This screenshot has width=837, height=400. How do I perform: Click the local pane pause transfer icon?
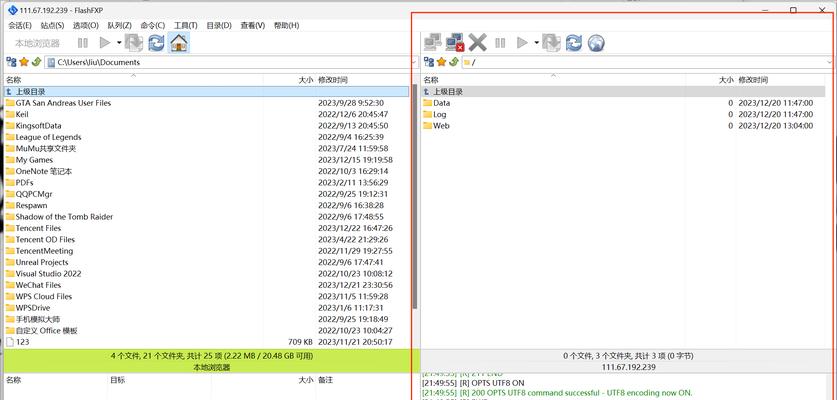pos(83,43)
